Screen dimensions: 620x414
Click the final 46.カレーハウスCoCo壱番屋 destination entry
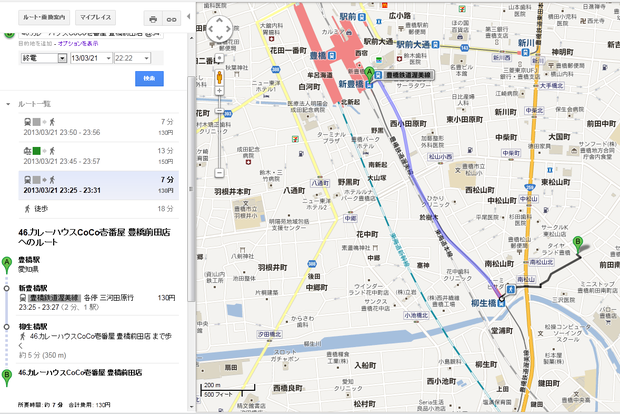(80, 372)
